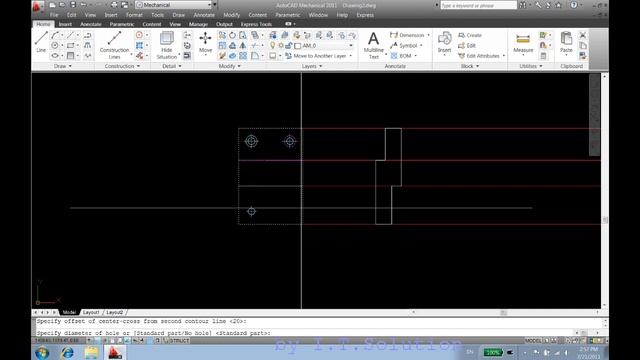Switch to the Output ribbon tab
Viewport: 640px width, 360px height.
(224, 24)
